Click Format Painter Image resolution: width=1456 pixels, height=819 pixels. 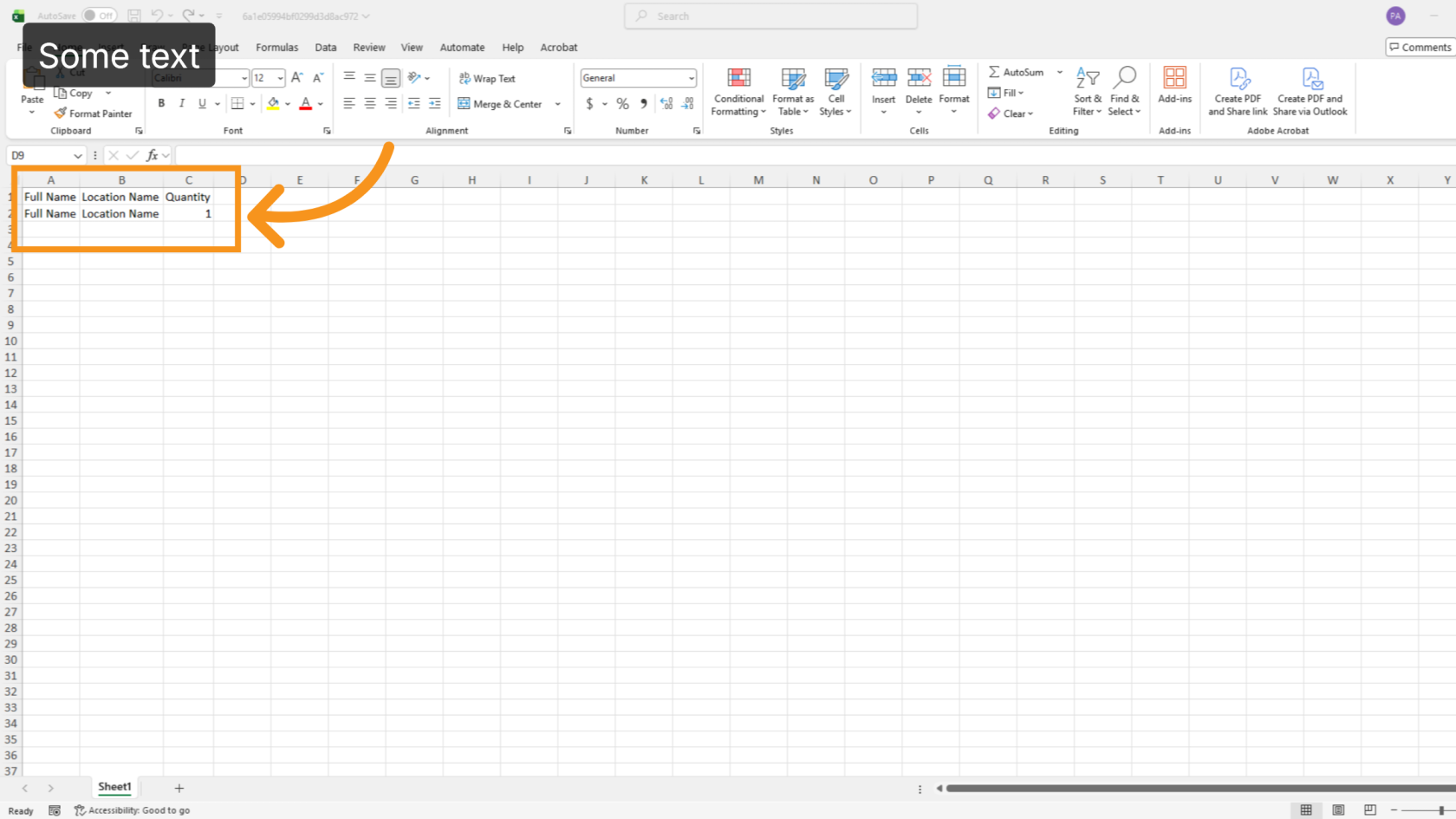click(x=93, y=114)
